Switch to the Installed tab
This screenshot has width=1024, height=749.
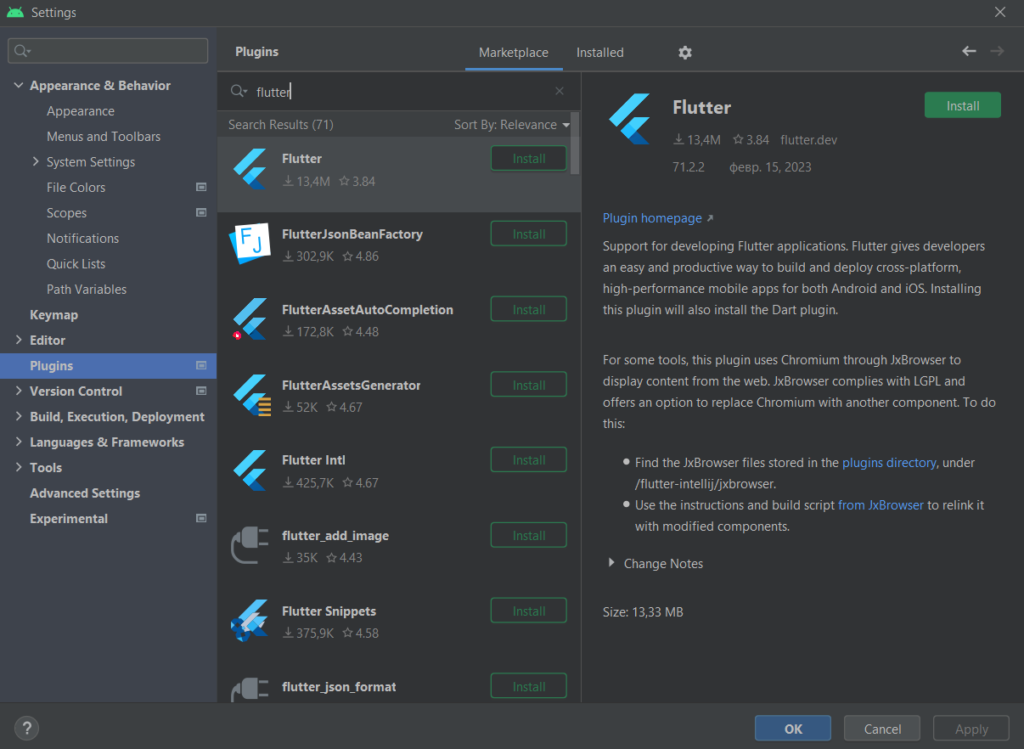[599, 52]
